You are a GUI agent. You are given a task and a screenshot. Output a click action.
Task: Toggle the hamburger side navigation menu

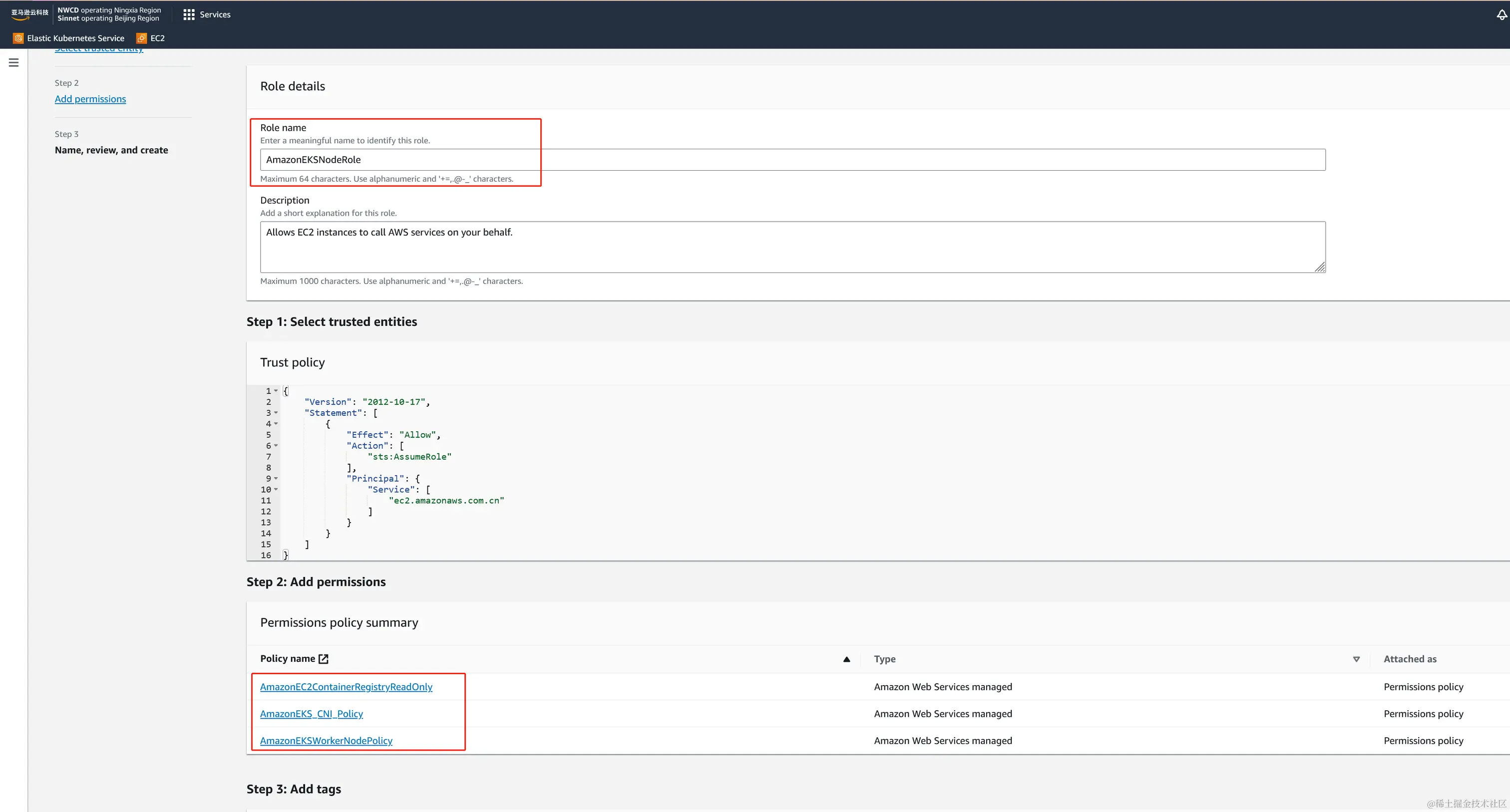point(13,63)
